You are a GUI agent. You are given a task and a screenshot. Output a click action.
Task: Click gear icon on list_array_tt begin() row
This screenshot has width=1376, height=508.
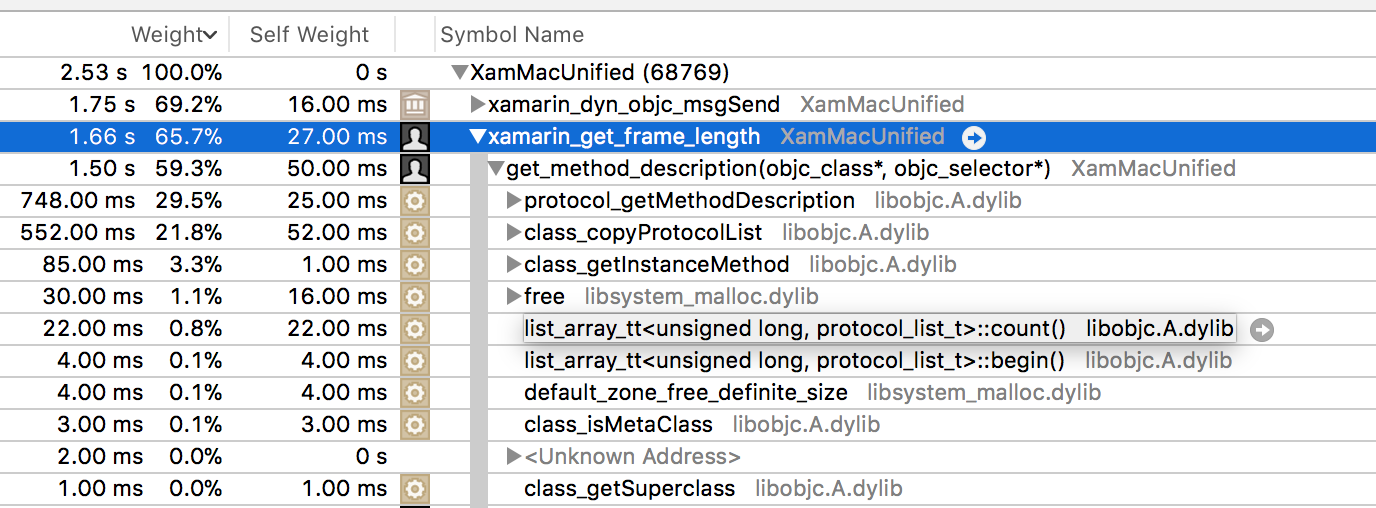click(x=414, y=361)
